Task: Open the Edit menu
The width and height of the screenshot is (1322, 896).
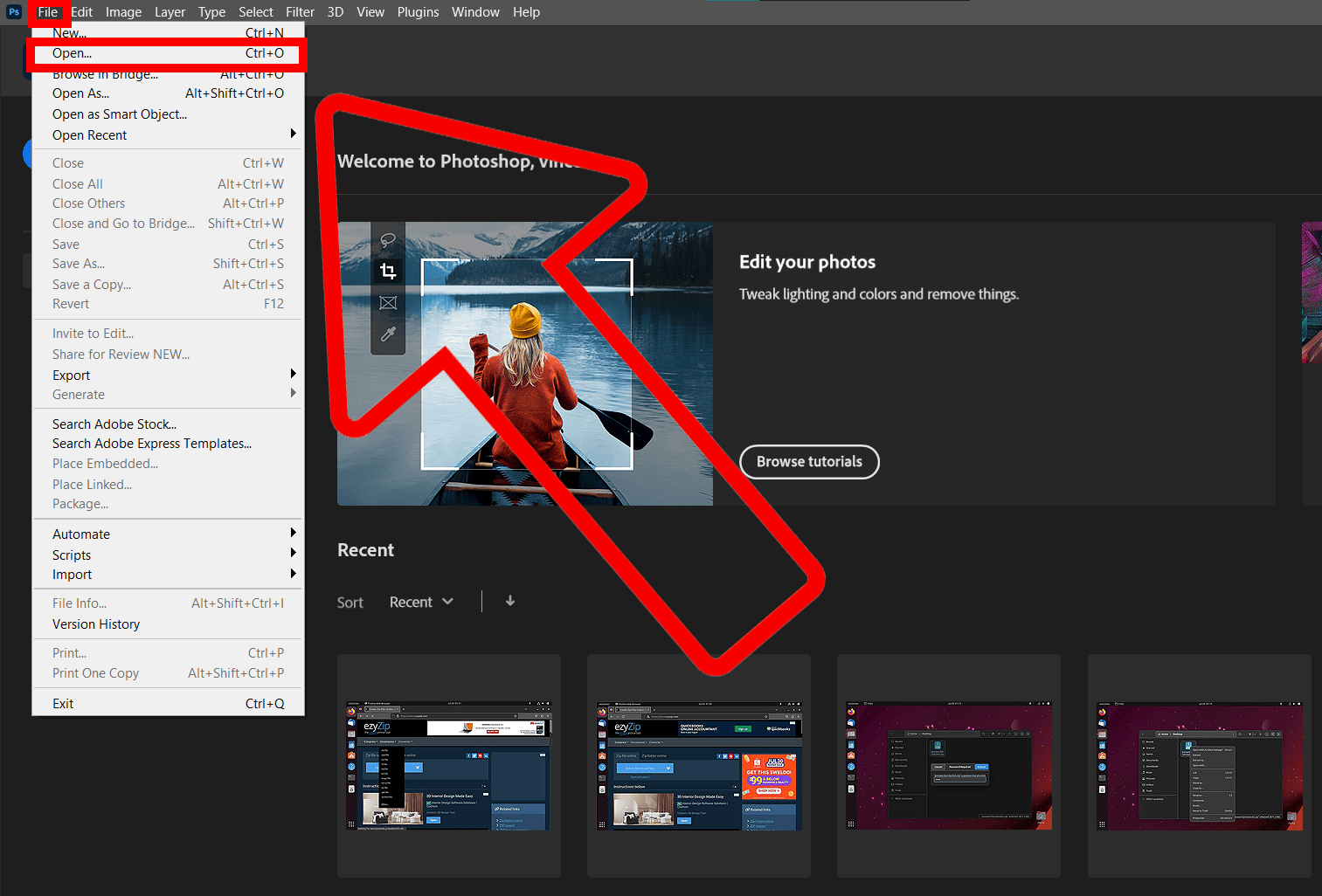Action: coord(81,11)
